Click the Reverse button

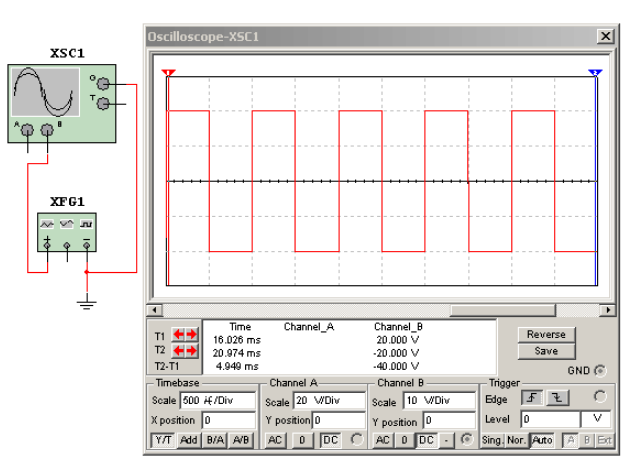546,334
